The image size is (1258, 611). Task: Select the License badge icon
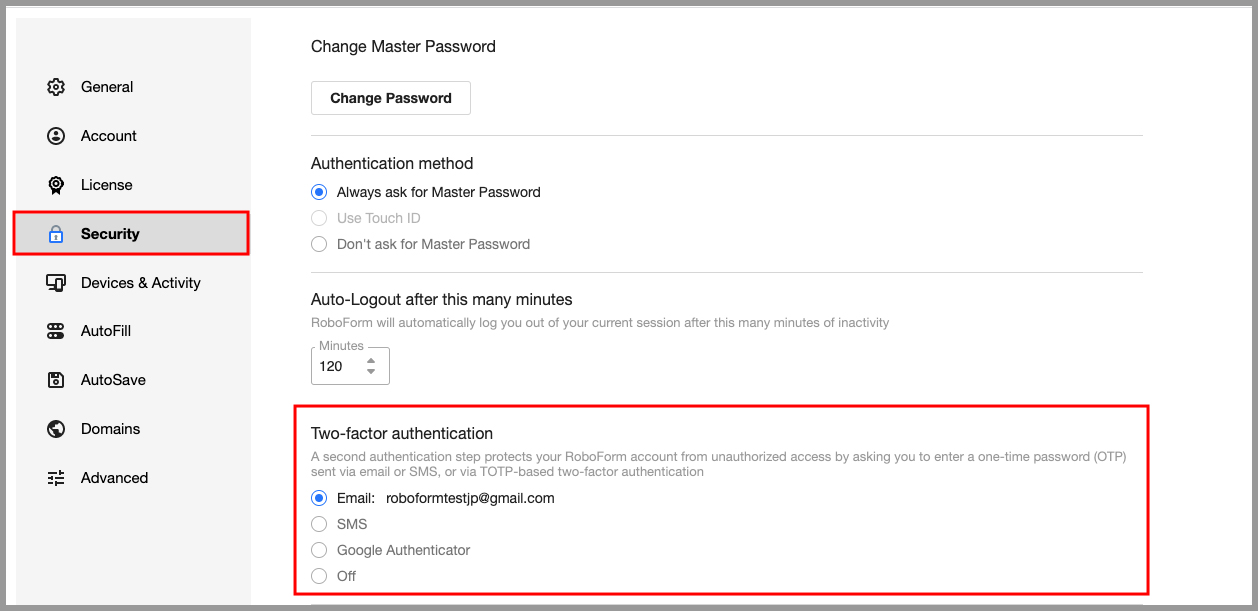56,185
